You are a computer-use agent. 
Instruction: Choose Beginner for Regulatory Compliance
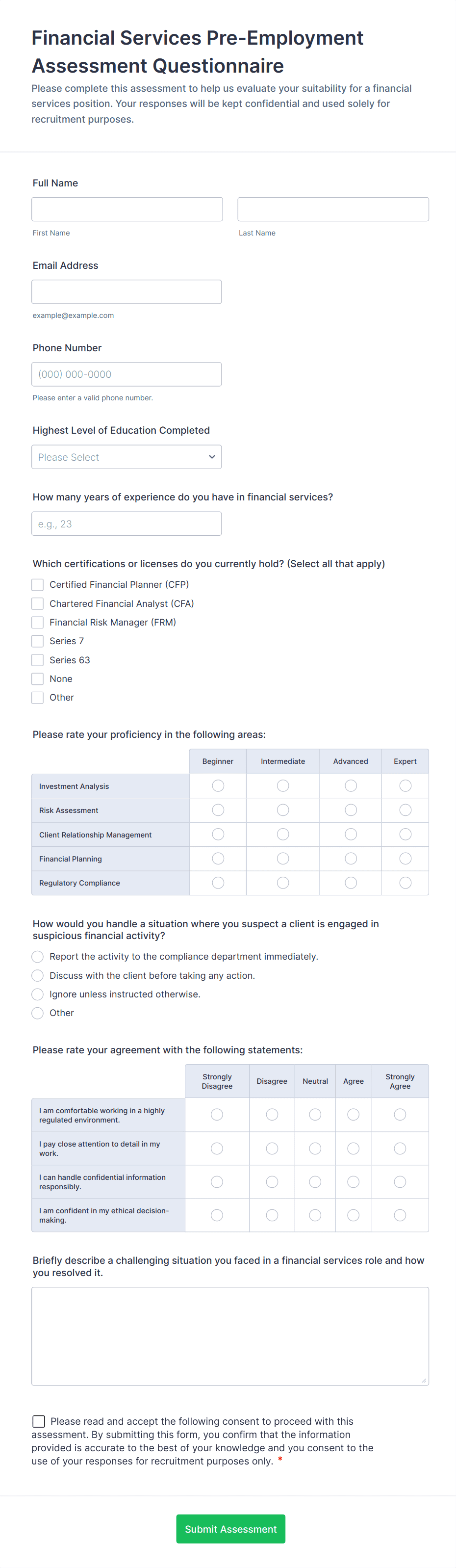click(x=217, y=883)
